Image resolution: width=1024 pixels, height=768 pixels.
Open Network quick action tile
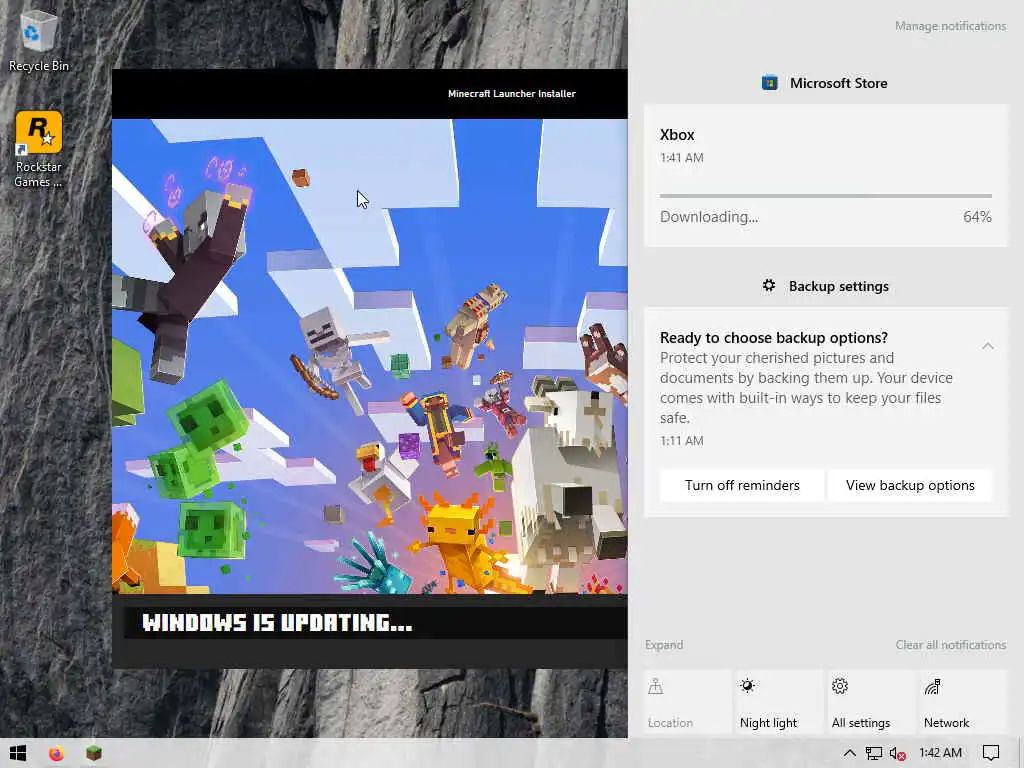(x=963, y=703)
